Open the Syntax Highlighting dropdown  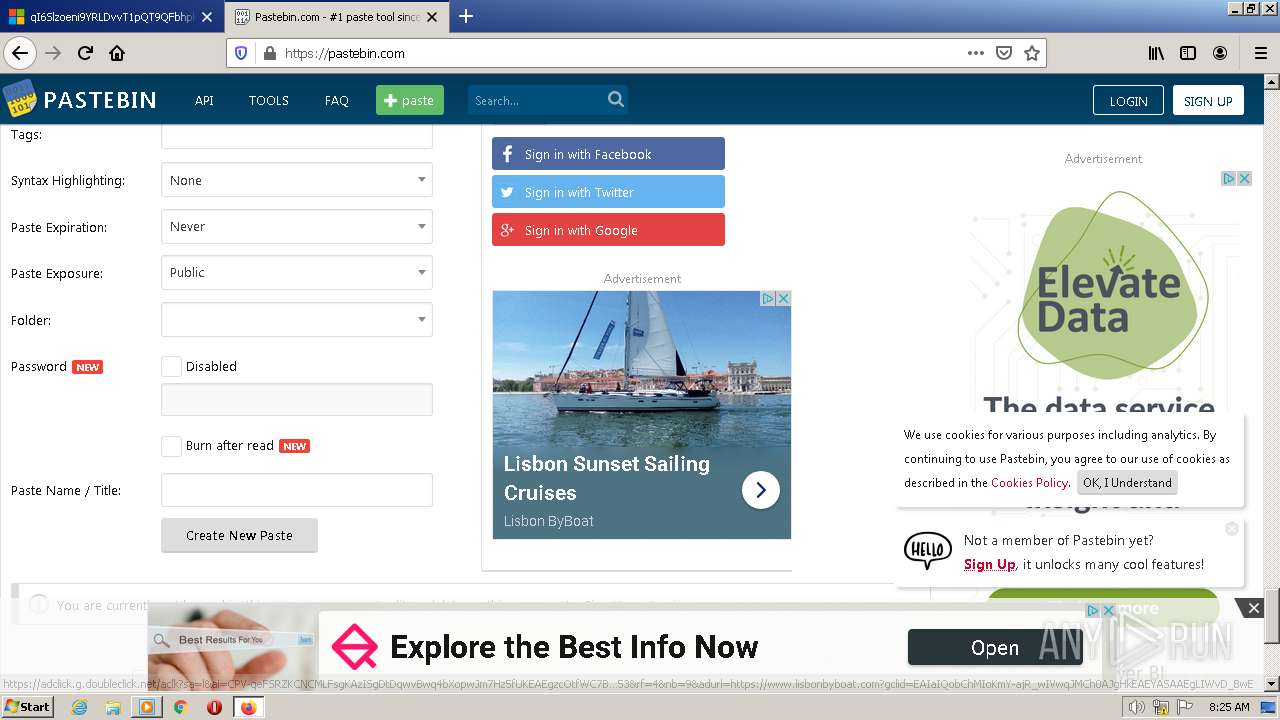(297, 180)
